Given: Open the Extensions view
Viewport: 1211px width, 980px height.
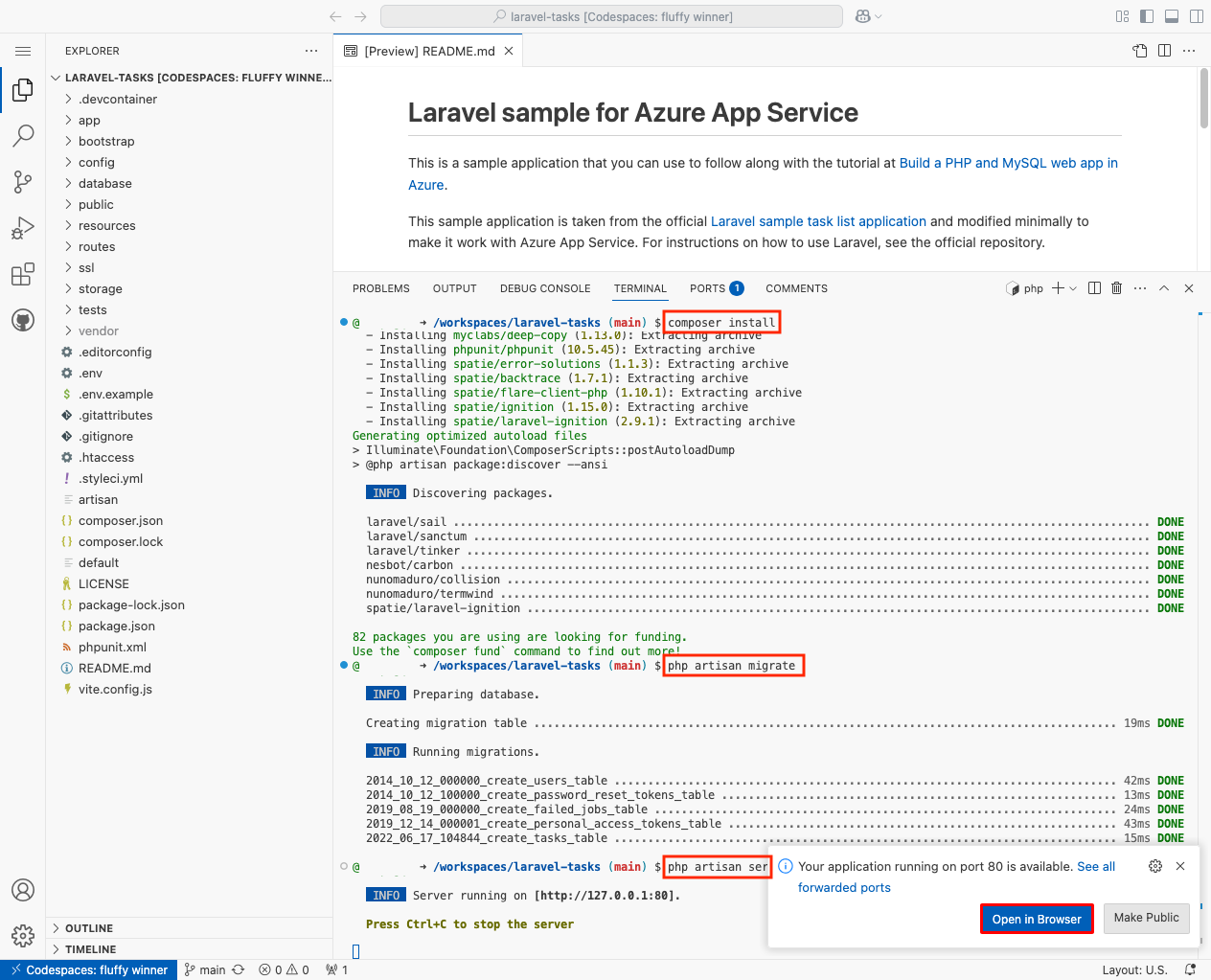Looking at the screenshot, I should tap(23, 274).
